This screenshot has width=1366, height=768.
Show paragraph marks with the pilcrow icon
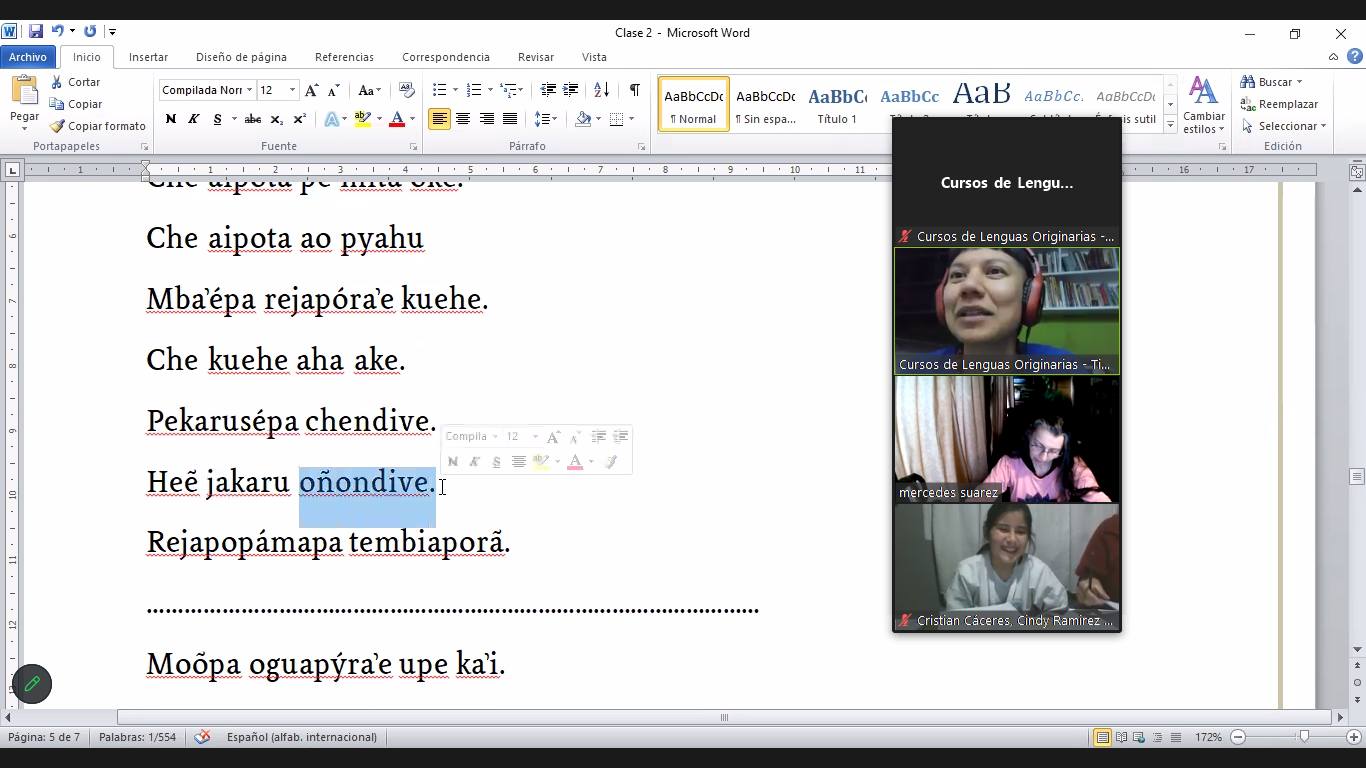click(x=634, y=90)
